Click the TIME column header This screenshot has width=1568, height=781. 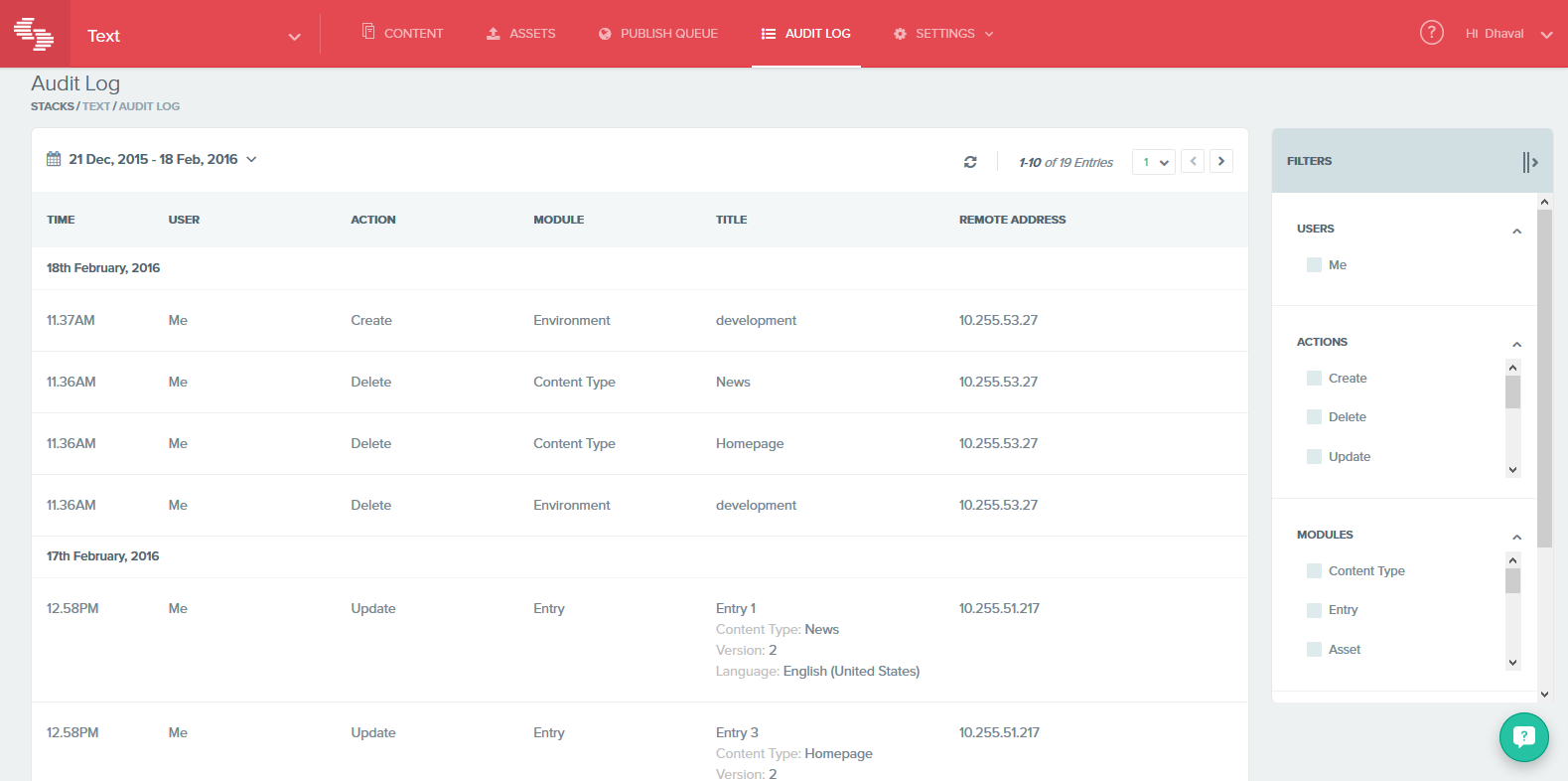coord(61,220)
